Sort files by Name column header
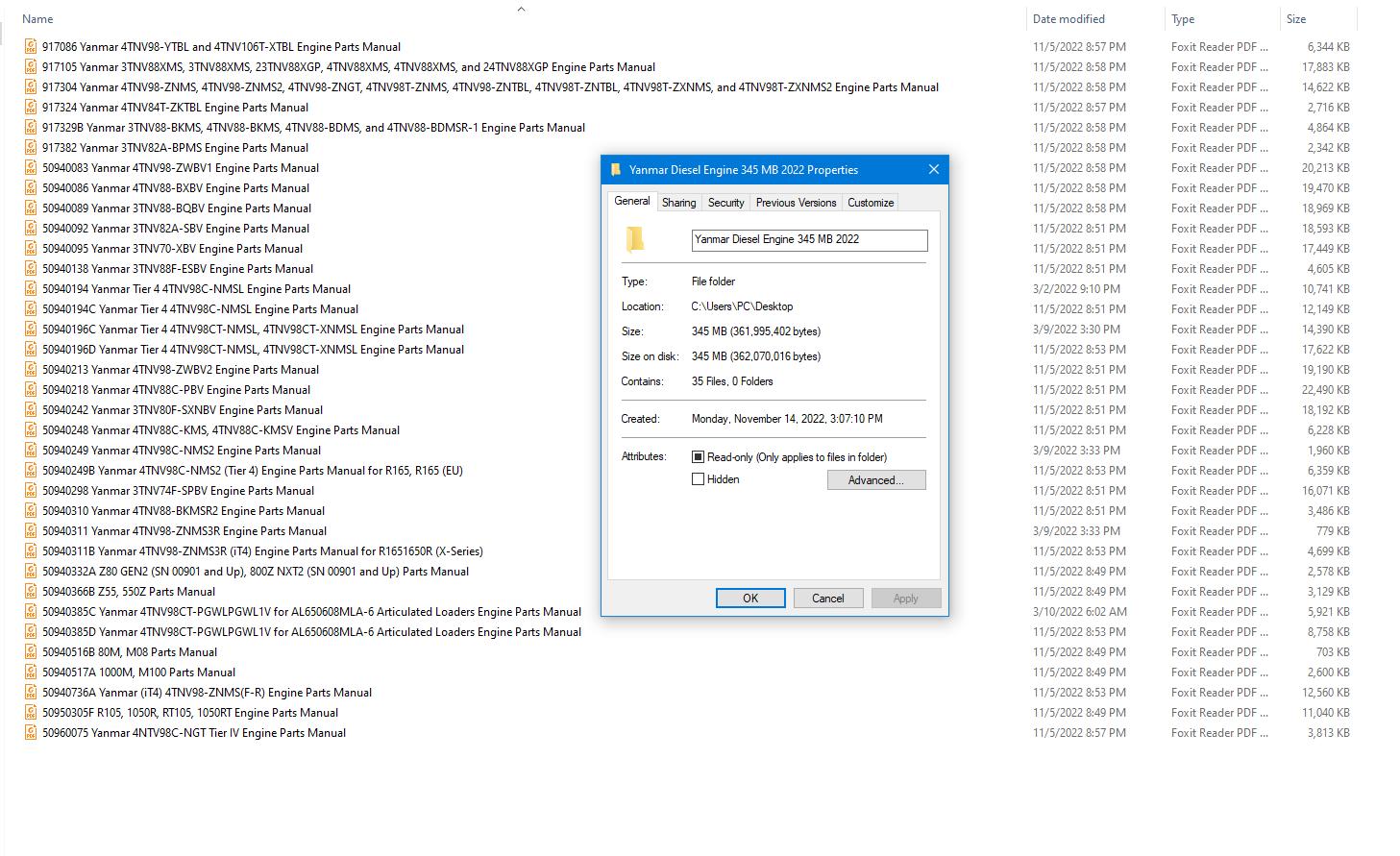 pyautogui.click(x=37, y=18)
